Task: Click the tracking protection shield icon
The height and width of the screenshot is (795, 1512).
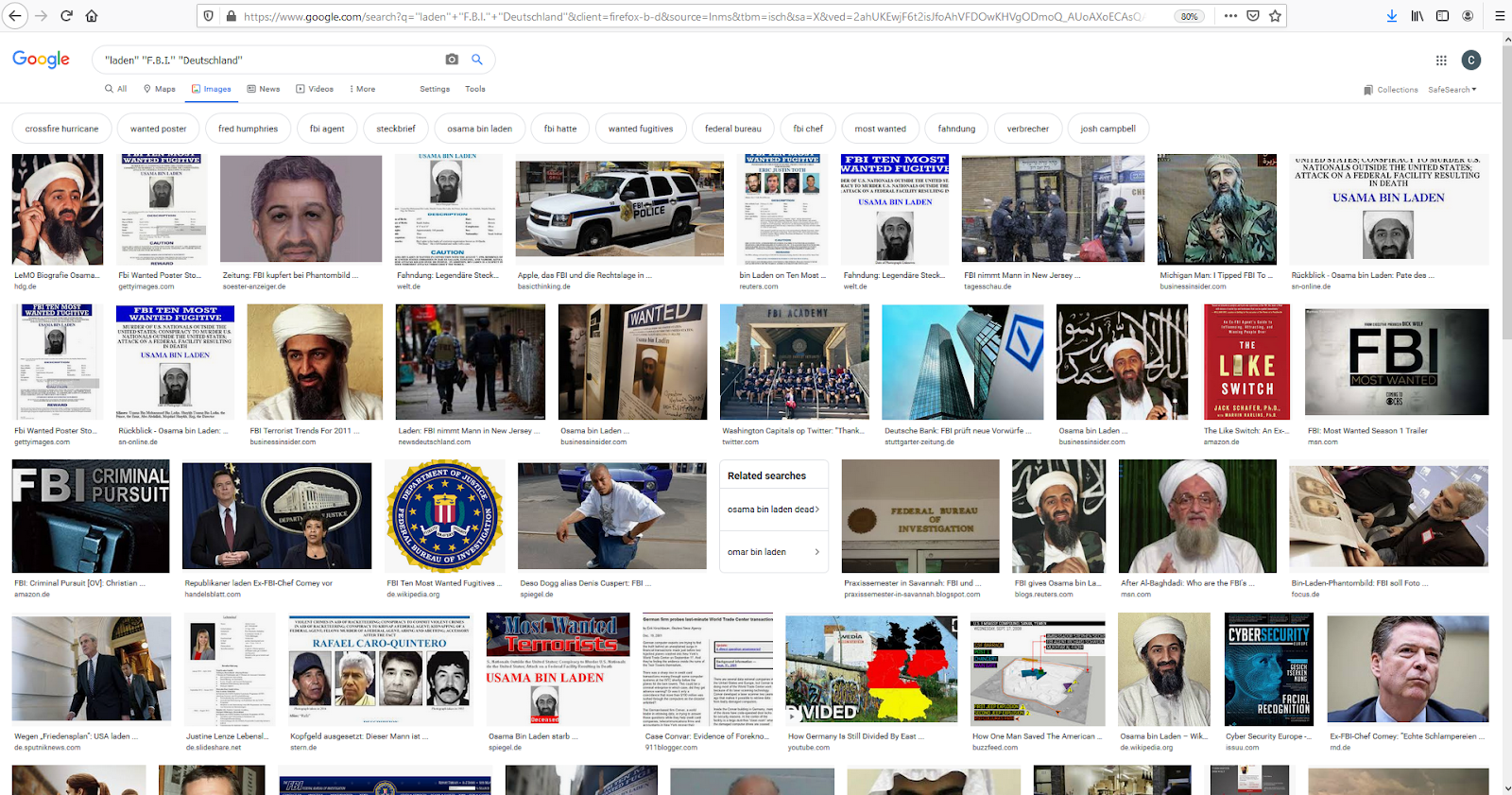Action: [x=210, y=16]
